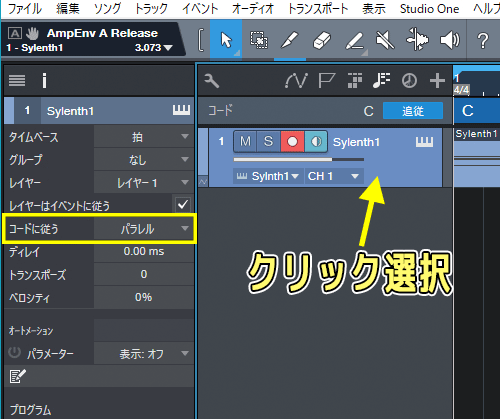Uncheck レイヤーはイベントに従う checkbox
The height and width of the screenshot is (419, 500).
(x=183, y=204)
